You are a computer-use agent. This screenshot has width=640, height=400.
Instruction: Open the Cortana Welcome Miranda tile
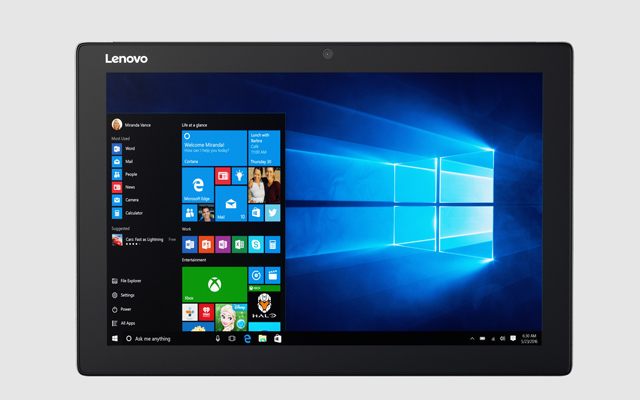[x=214, y=148]
